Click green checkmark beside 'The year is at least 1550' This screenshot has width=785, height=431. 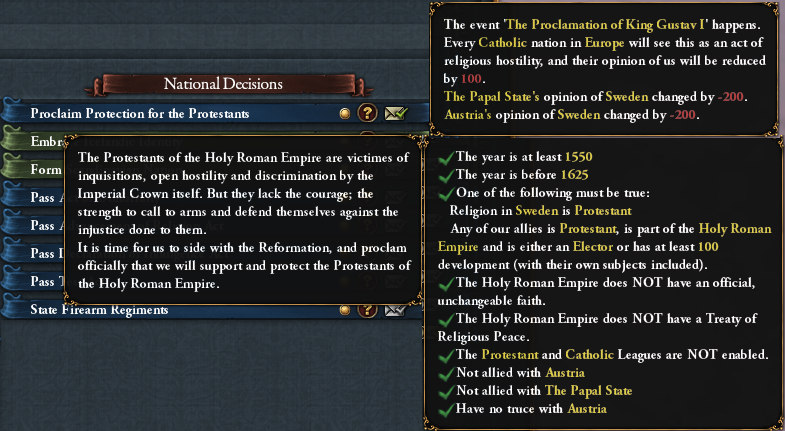coord(446,157)
